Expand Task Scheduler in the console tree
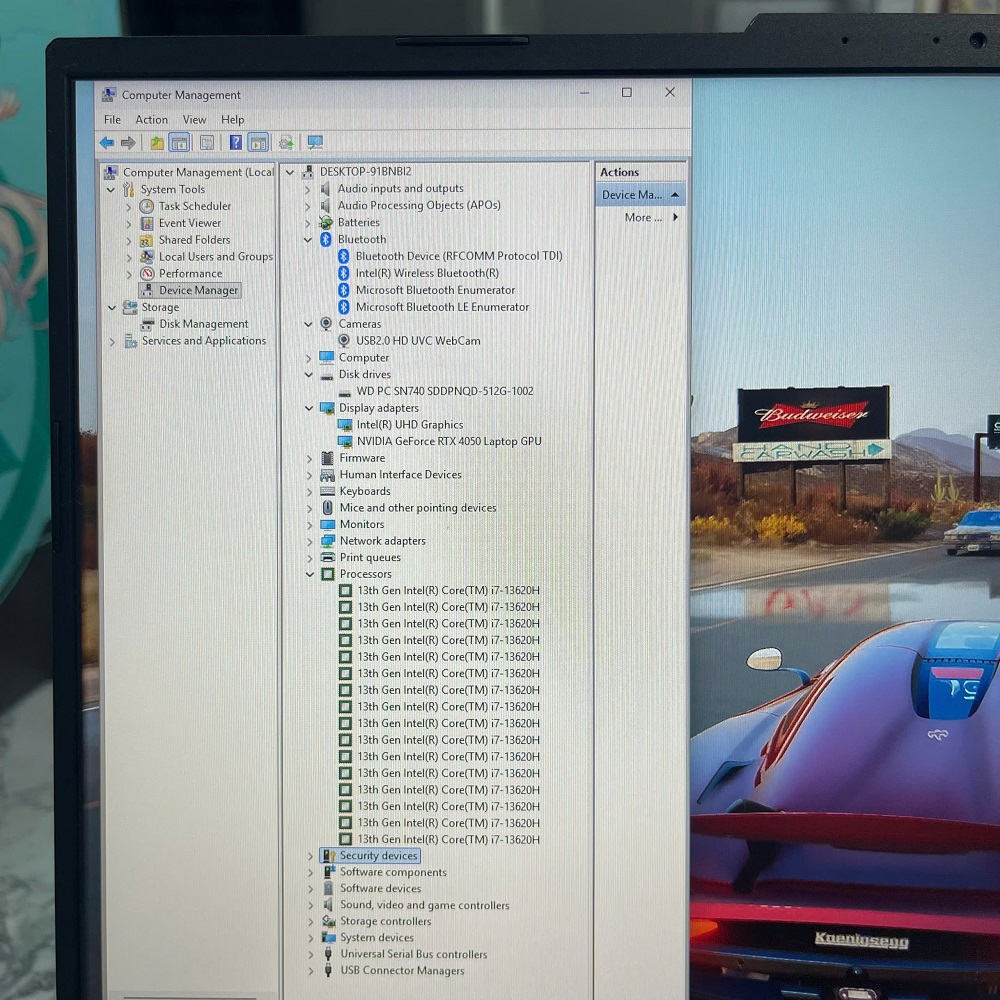The image size is (1000, 1000). point(129,207)
